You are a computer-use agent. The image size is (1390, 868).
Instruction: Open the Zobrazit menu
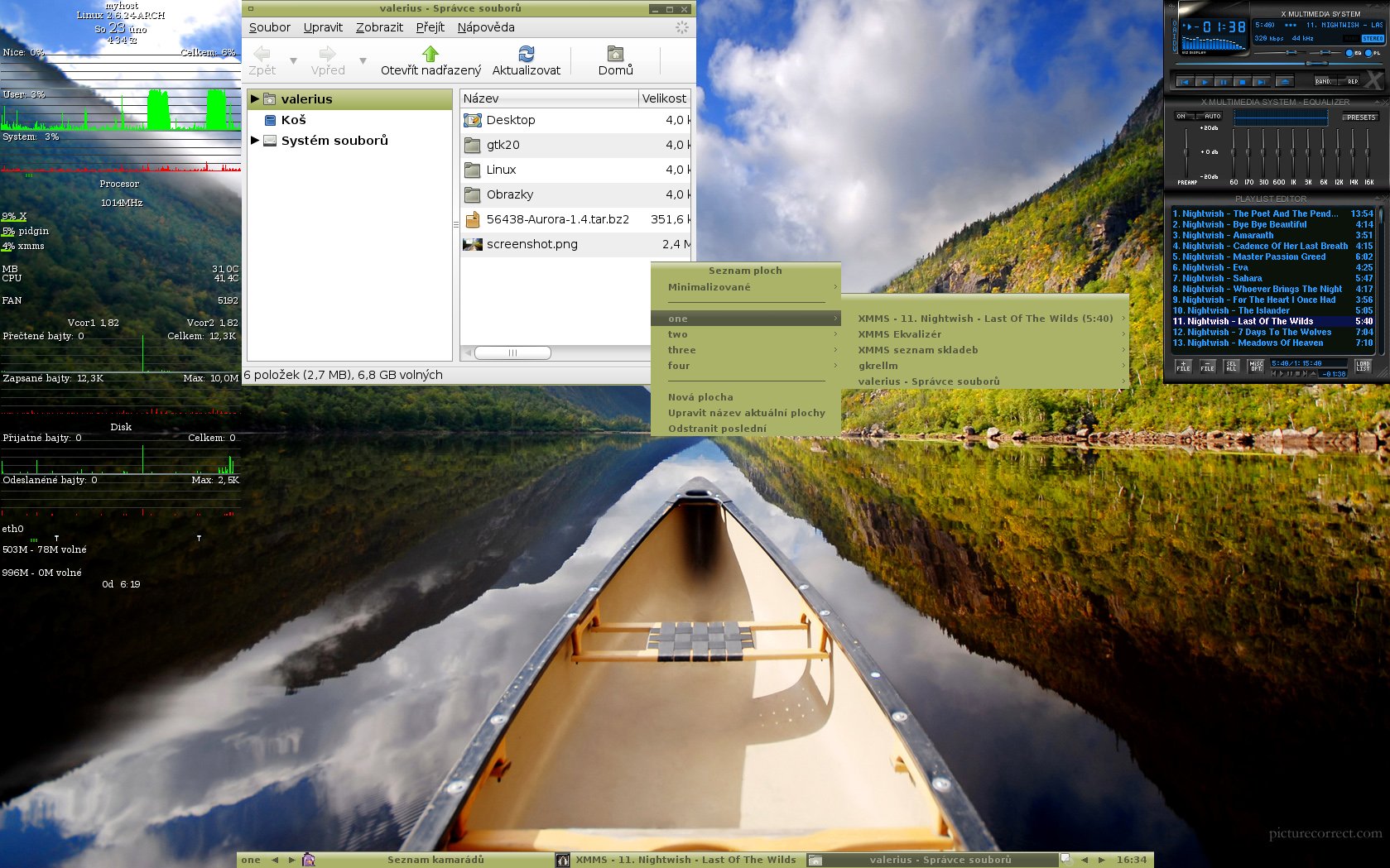379,27
